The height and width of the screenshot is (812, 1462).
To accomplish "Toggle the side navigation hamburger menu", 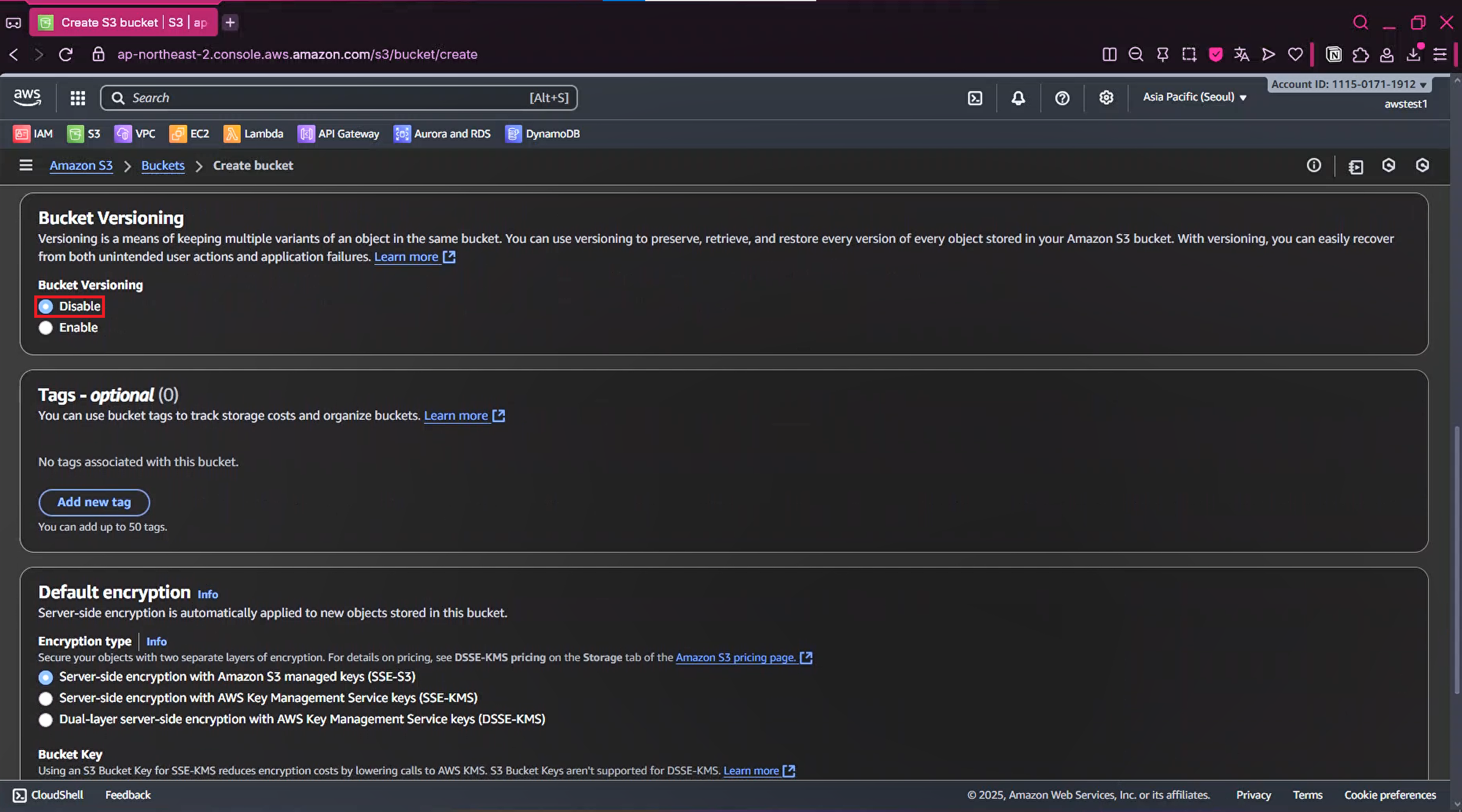I will (25, 166).
